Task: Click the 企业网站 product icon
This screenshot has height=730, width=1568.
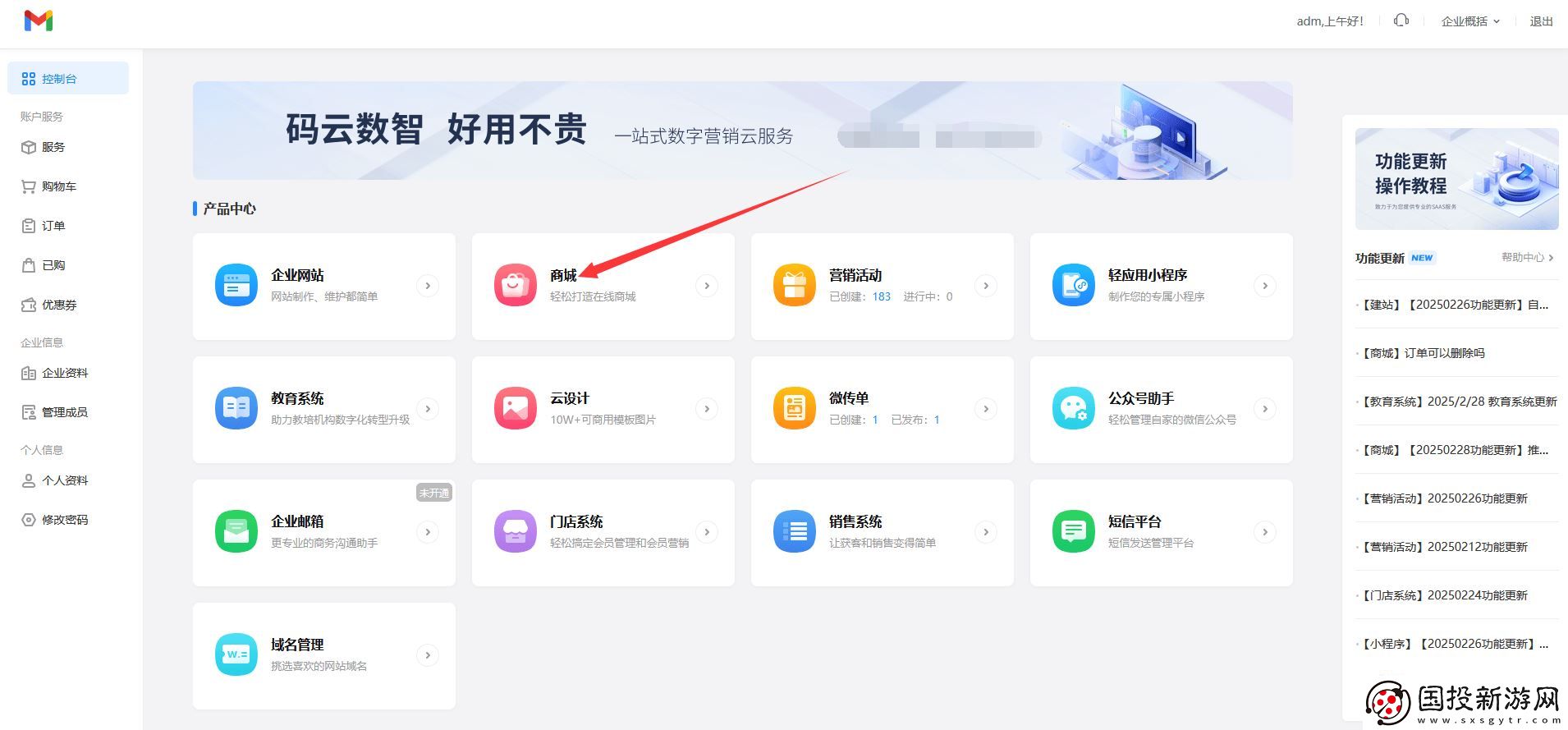Action: (x=236, y=286)
